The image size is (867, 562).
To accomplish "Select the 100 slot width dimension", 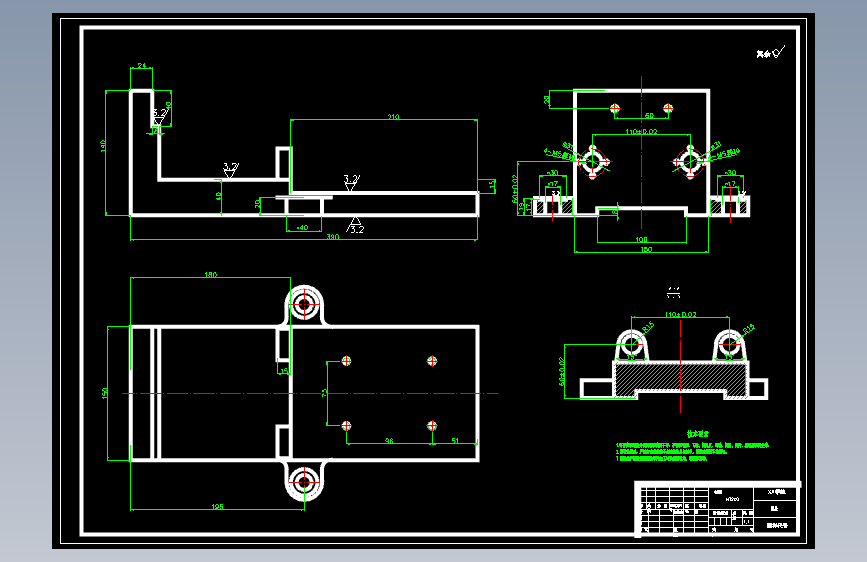I will pyautogui.click(x=641, y=240).
